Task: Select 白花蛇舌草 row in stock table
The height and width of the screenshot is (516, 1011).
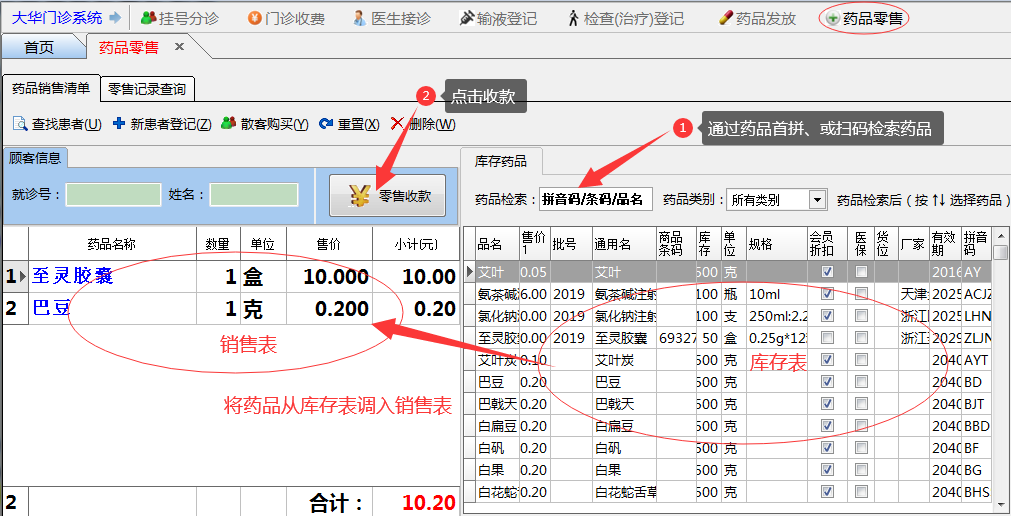Action: (x=727, y=491)
